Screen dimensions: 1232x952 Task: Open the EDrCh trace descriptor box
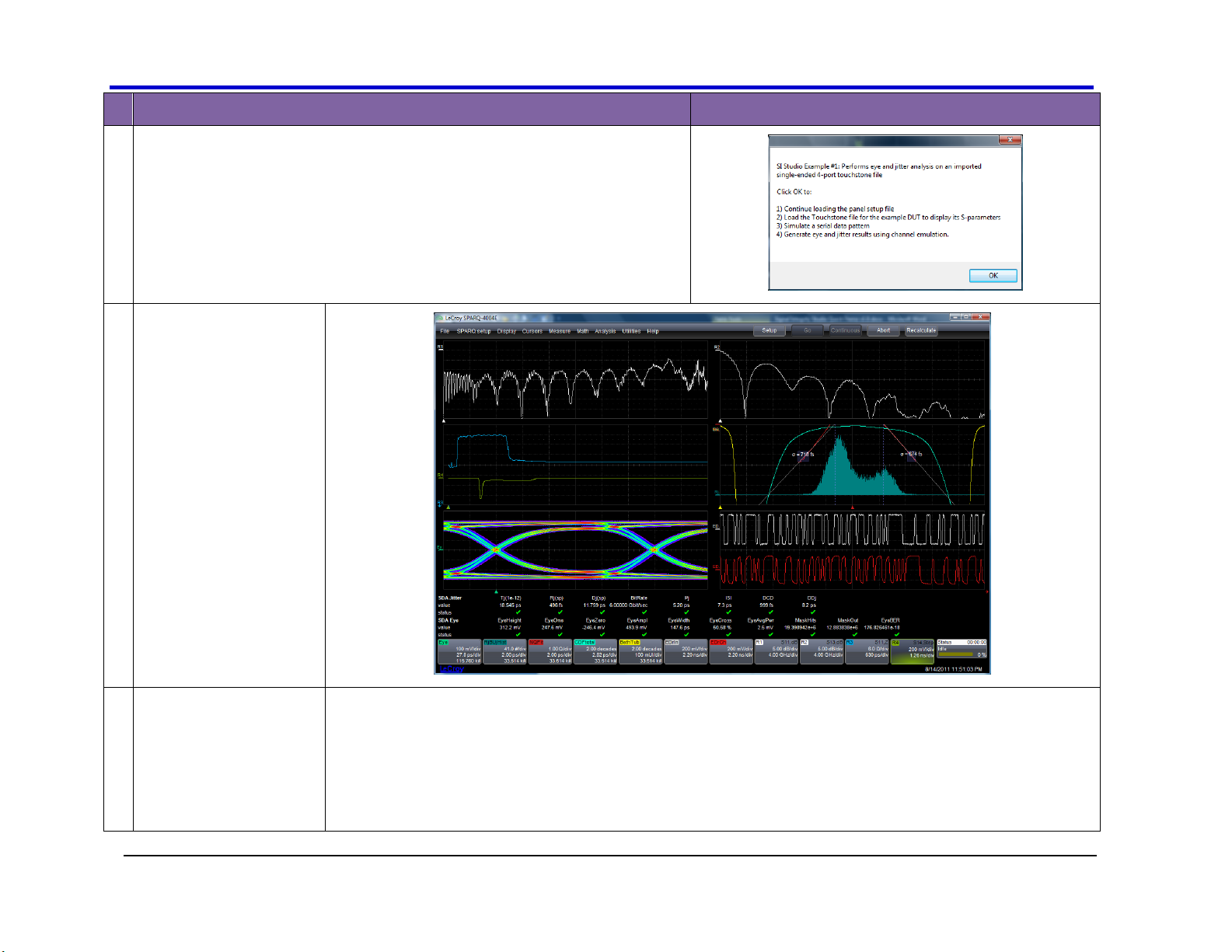click(731, 652)
